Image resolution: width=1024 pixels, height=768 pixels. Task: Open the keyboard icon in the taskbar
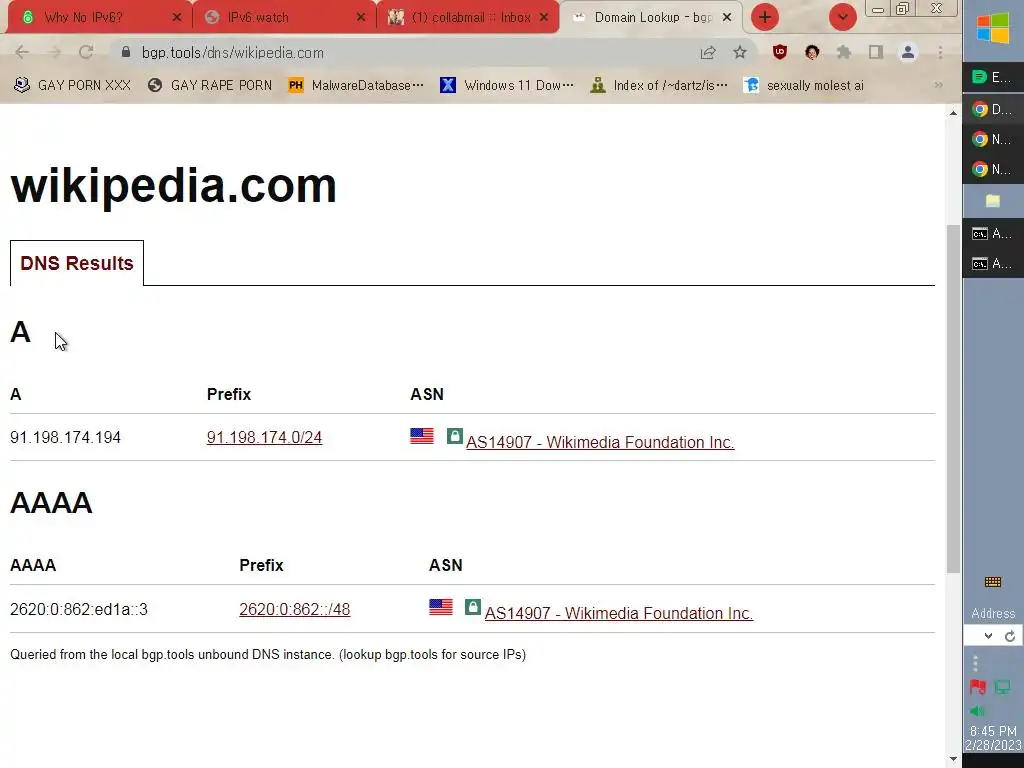pos(993,582)
